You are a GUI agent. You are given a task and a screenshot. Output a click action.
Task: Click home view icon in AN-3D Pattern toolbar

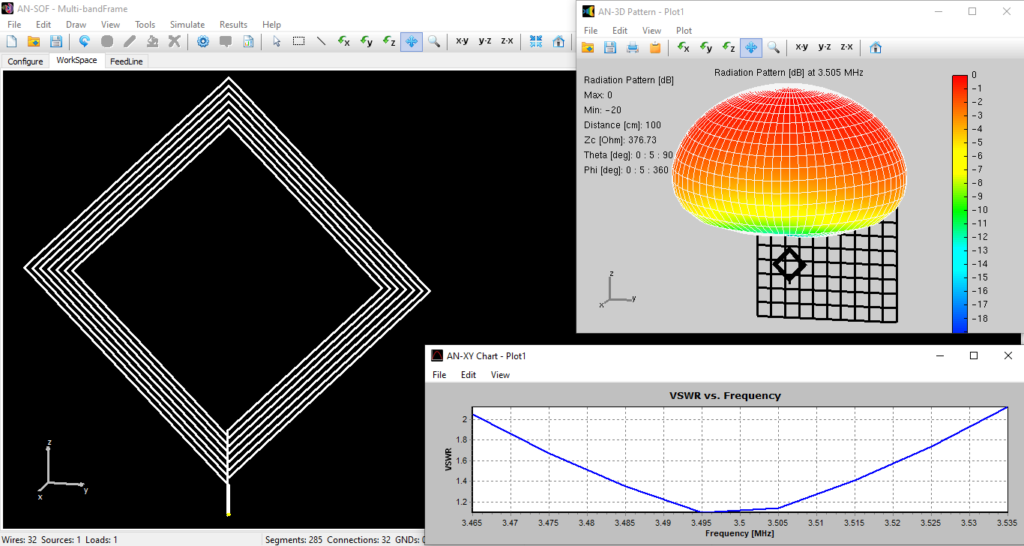point(876,48)
